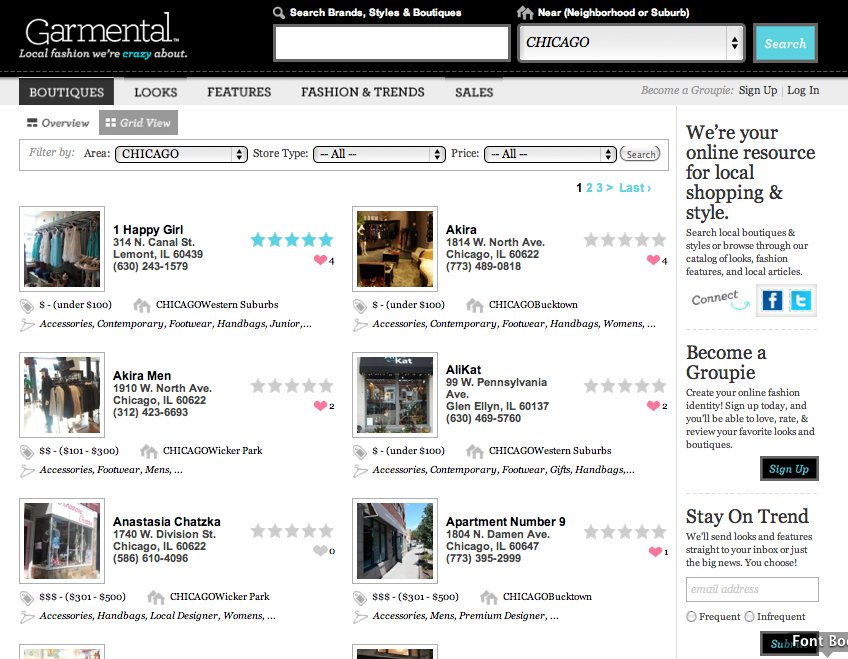The width and height of the screenshot is (848, 659).
Task: Open the header CHICAGO neighborhood dropdown
Action: coord(631,43)
